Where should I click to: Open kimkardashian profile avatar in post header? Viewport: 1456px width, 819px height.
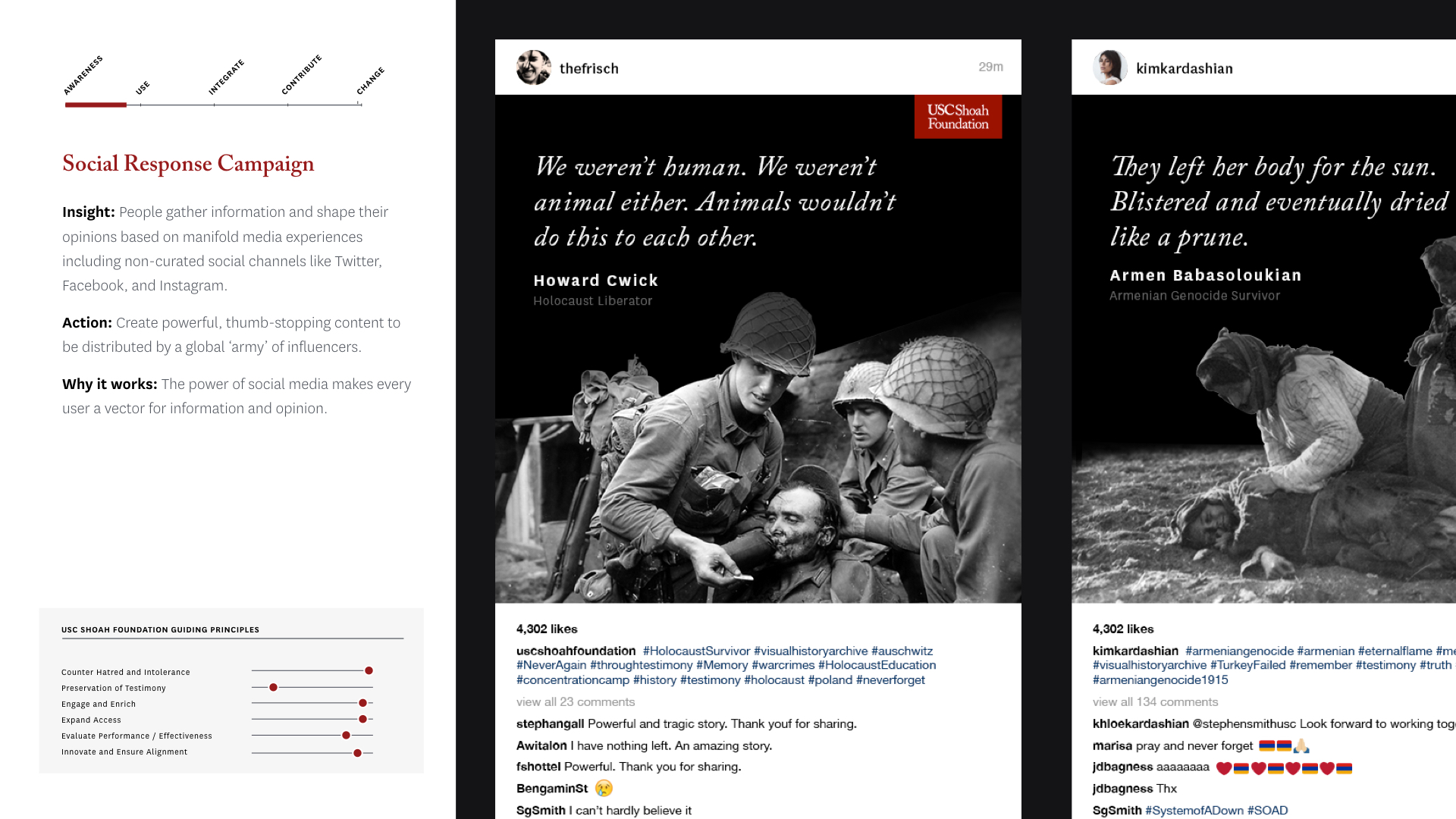[1110, 67]
